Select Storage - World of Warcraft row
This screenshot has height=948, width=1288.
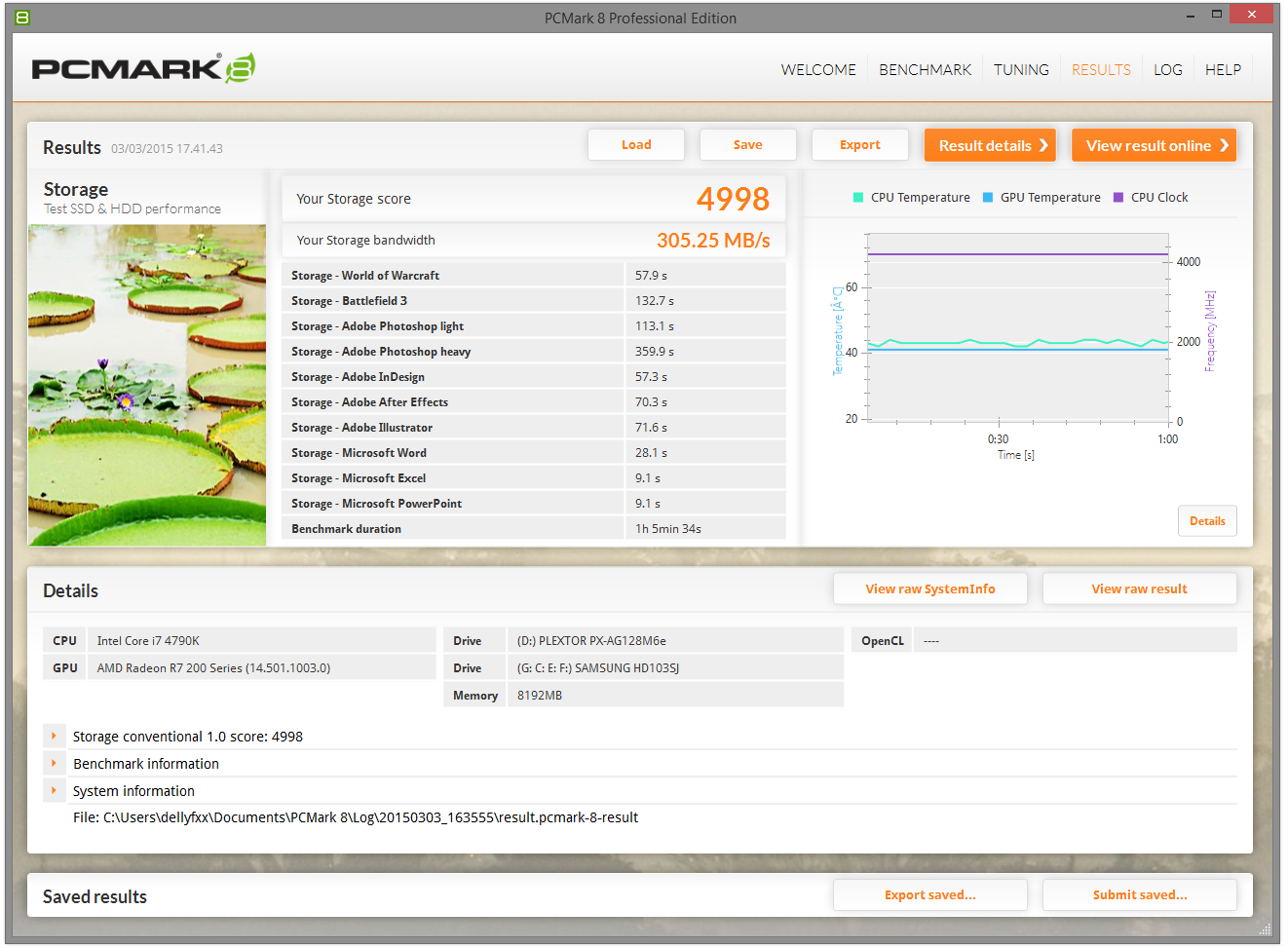(534, 276)
